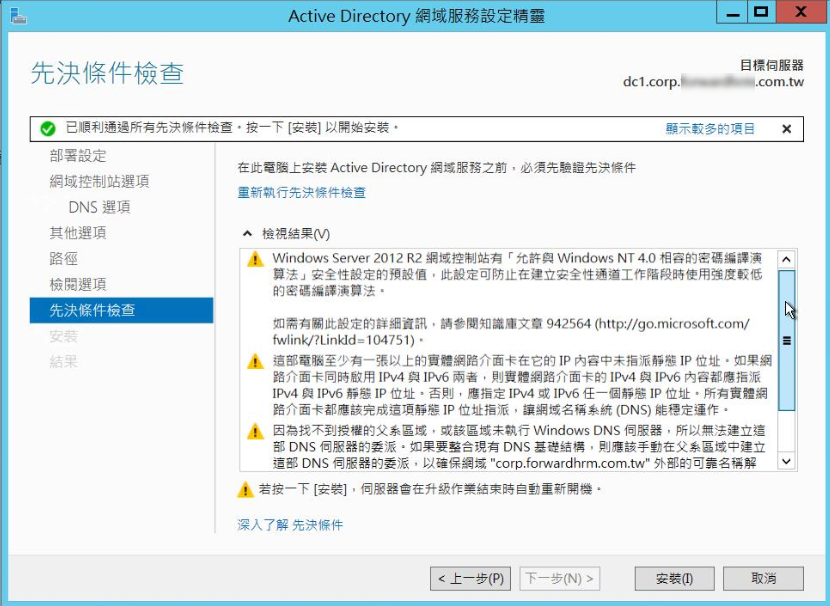Click the 先決條件檢查 page heading

107,73
